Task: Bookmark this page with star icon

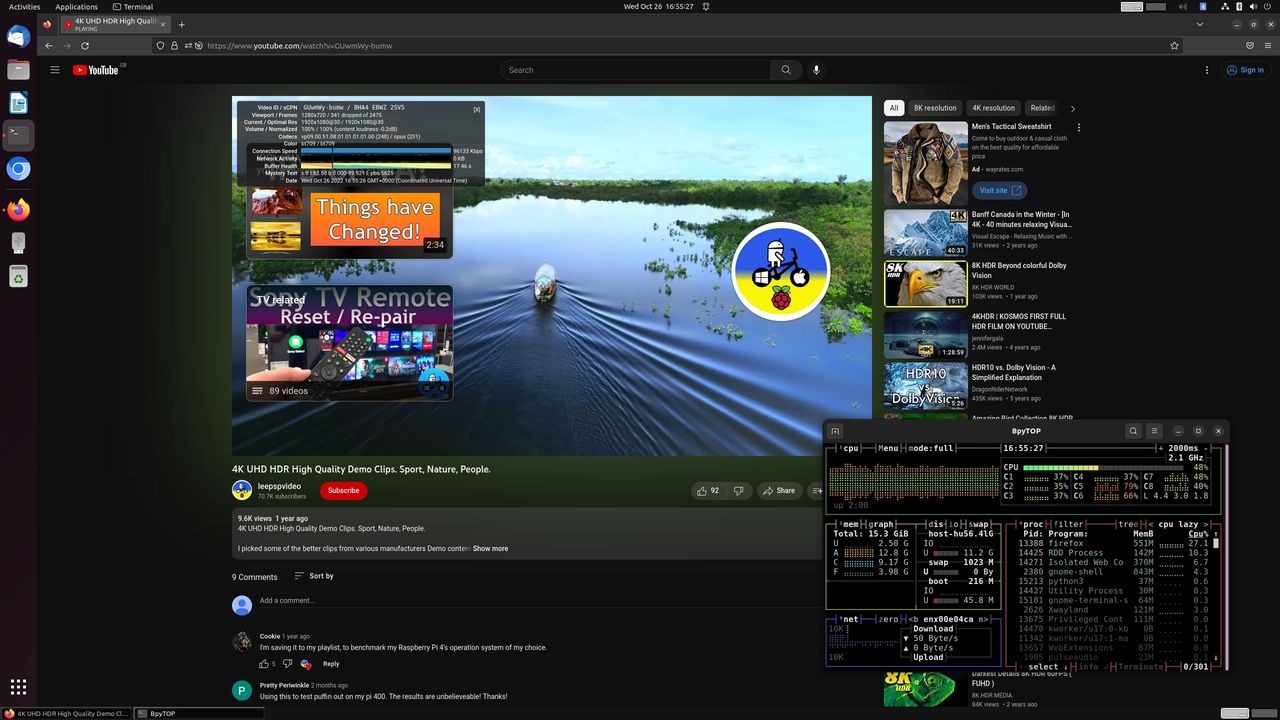Action: pyautogui.click(x=1174, y=45)
